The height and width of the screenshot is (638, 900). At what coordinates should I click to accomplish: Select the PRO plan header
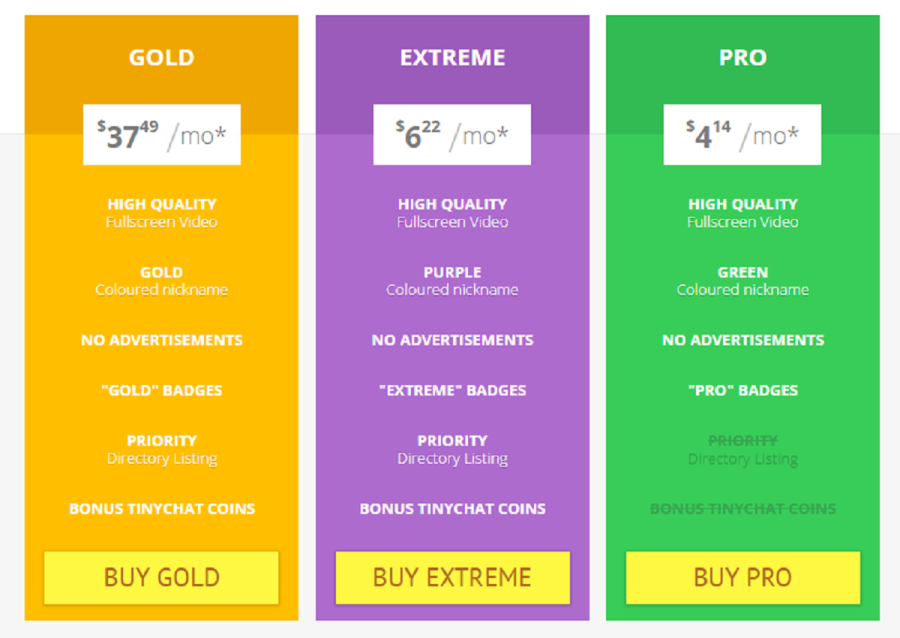pos(742,58)
